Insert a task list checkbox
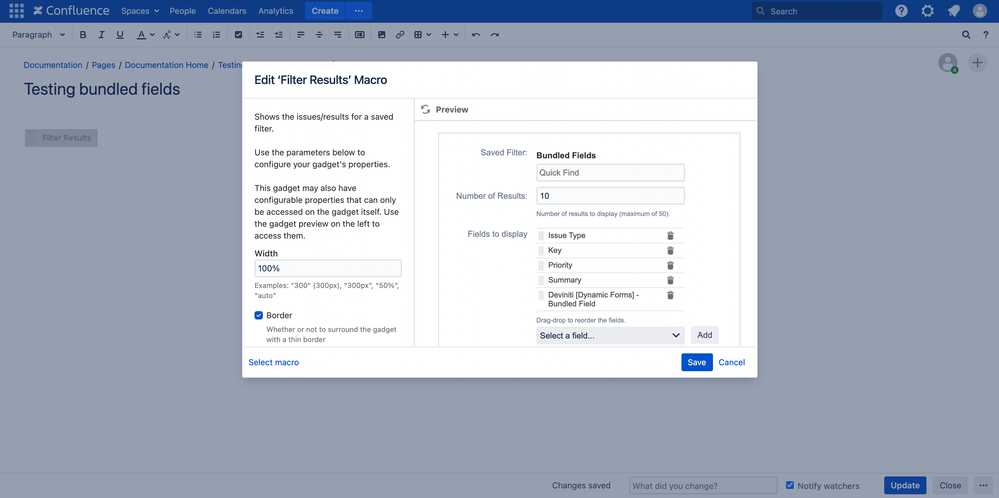The width and height of the screenshot is (999, 498). (x=238, y=35)
